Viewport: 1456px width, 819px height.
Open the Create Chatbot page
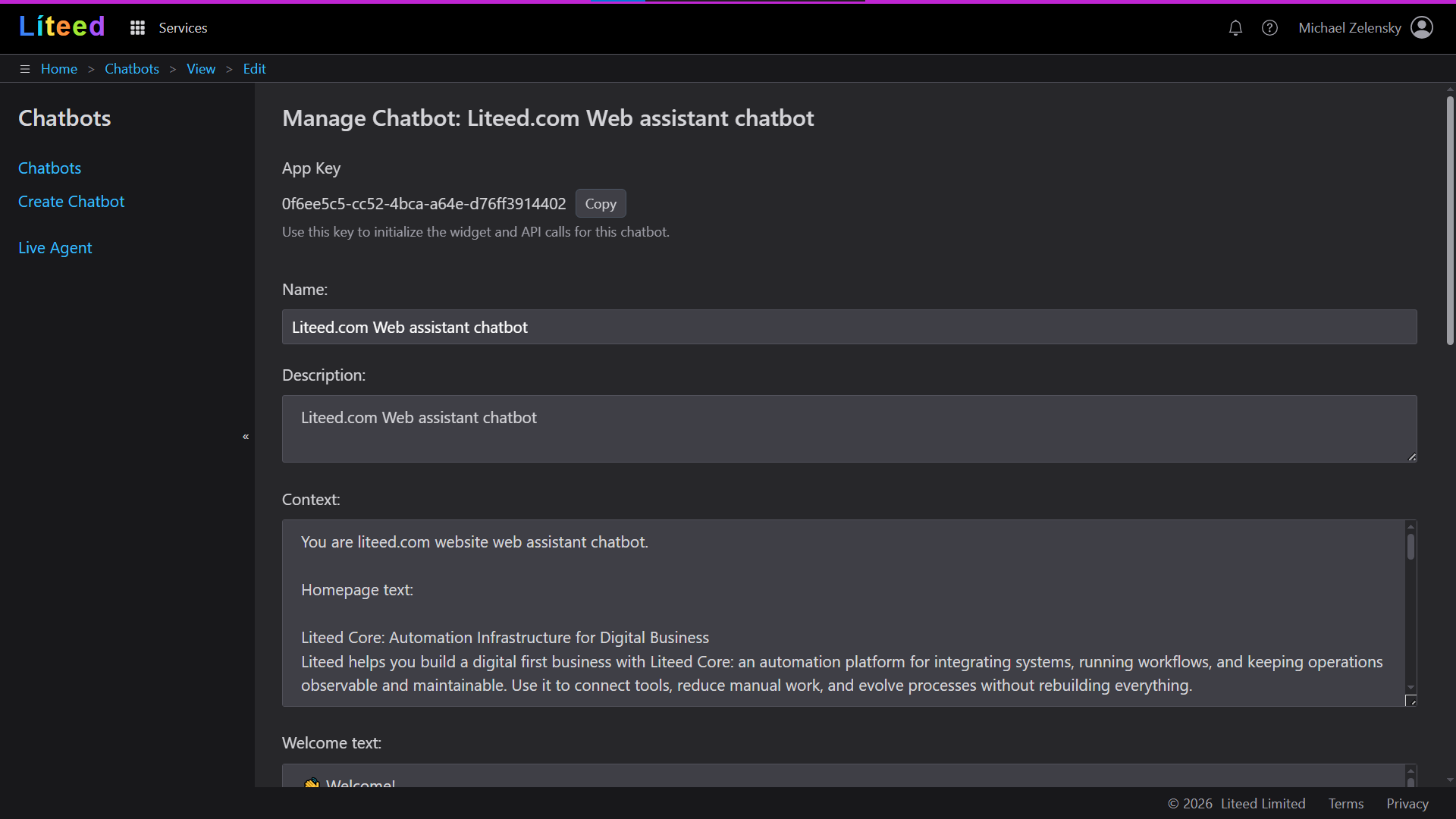coord(71,201)
